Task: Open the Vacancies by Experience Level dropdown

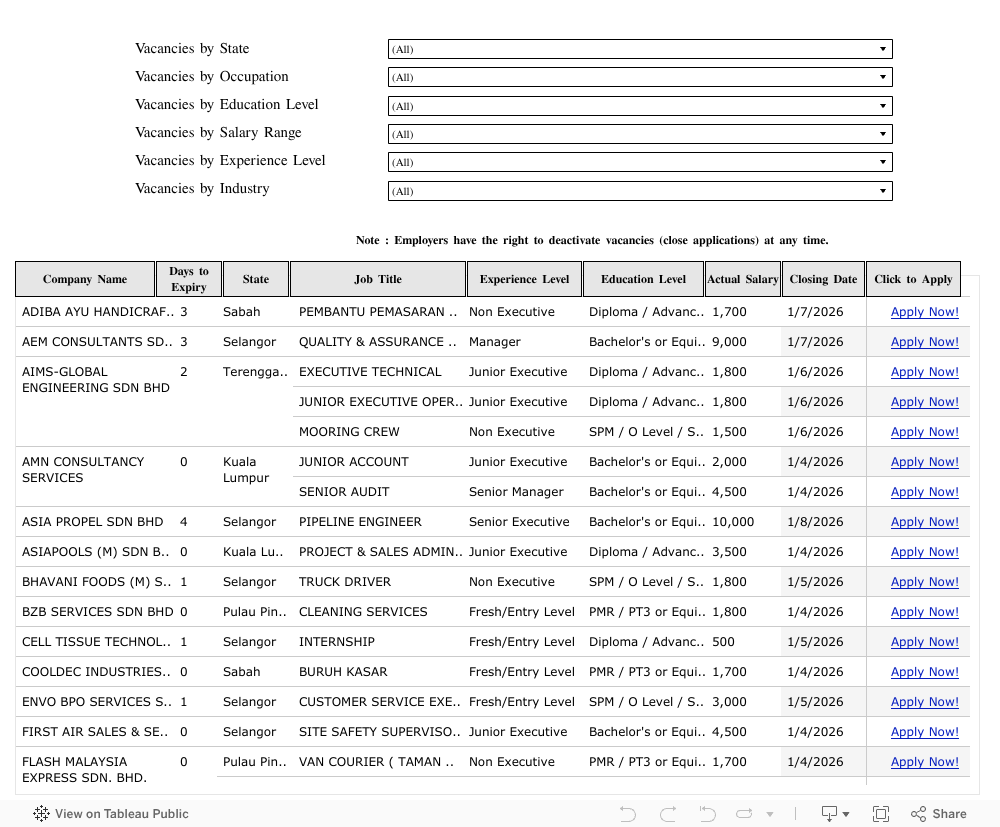Action: click(x=639, y=162)
